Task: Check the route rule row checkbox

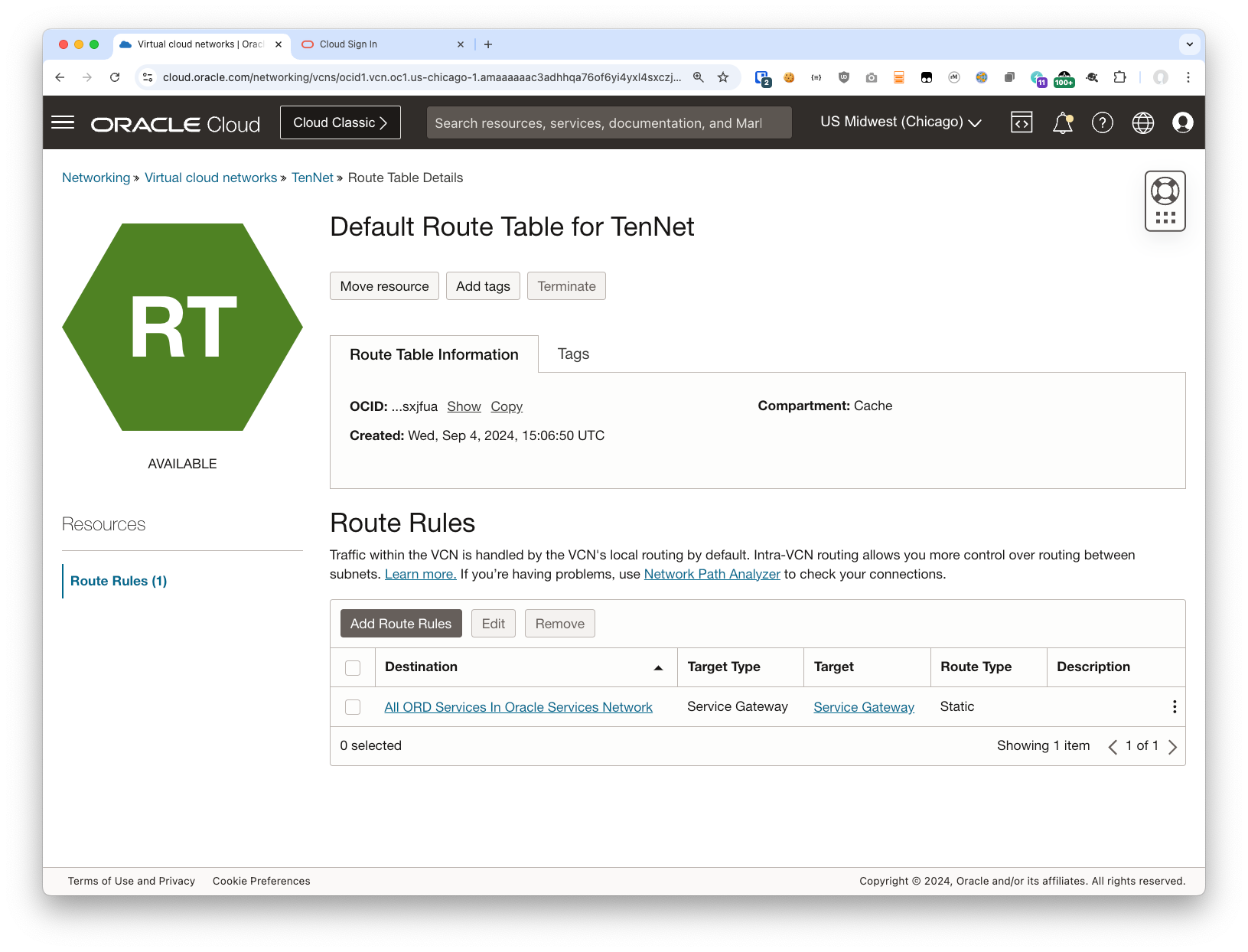Action: (x=353, y=707)
